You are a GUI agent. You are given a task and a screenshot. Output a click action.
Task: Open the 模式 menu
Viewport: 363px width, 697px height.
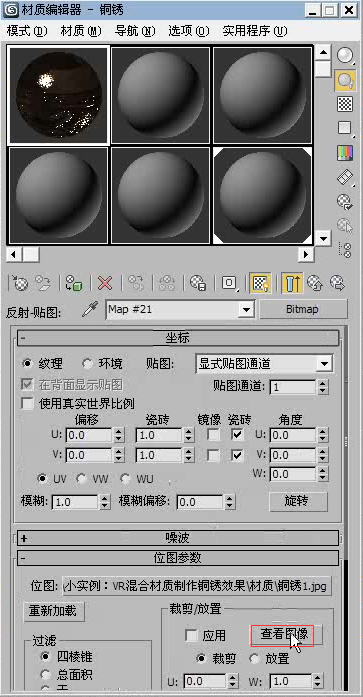point(27,31)
